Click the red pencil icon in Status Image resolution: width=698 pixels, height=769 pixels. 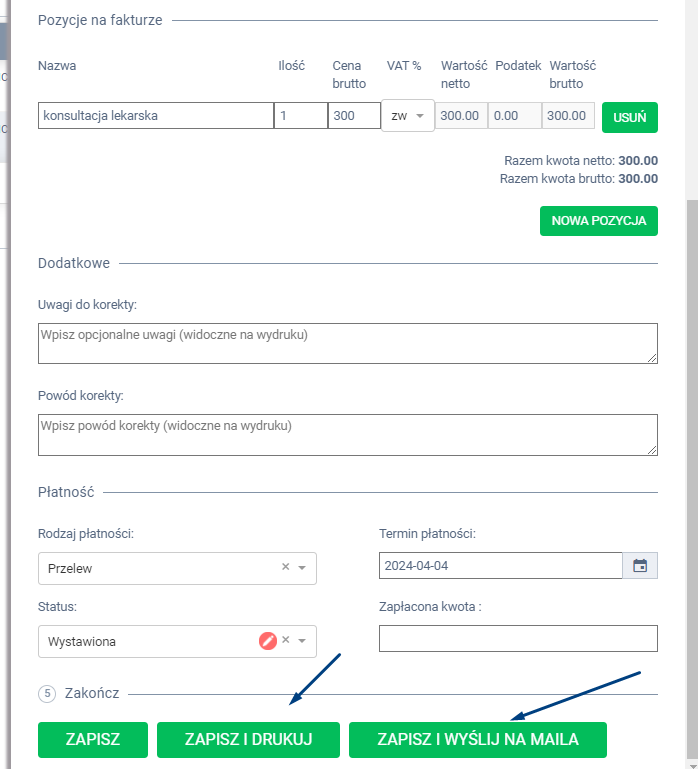(268, 641)
